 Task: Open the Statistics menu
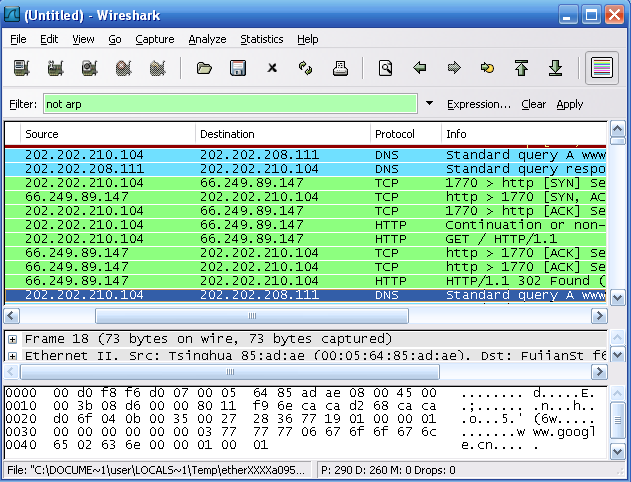coord(262,39)
